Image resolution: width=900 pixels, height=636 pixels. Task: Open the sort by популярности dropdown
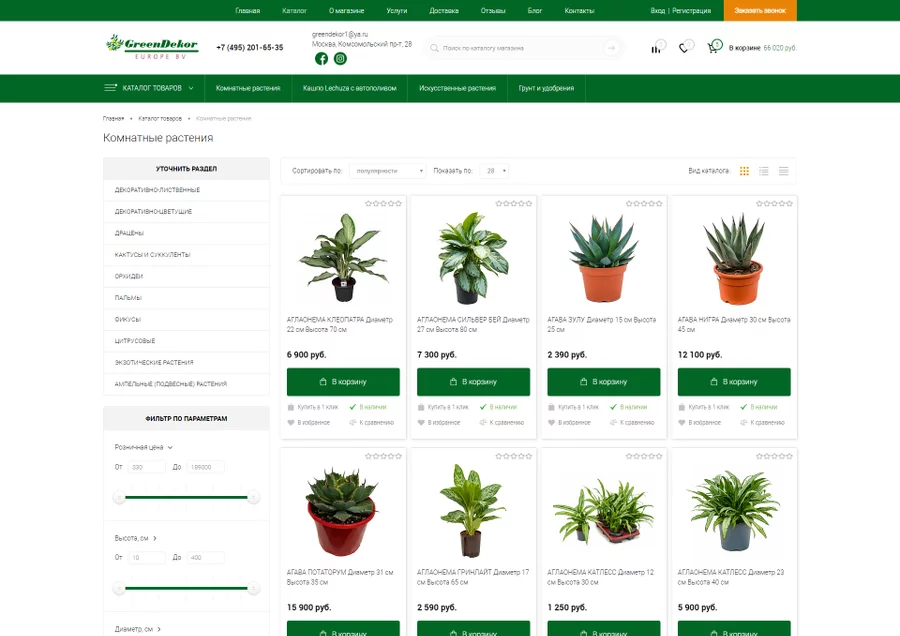pos(387,171)
